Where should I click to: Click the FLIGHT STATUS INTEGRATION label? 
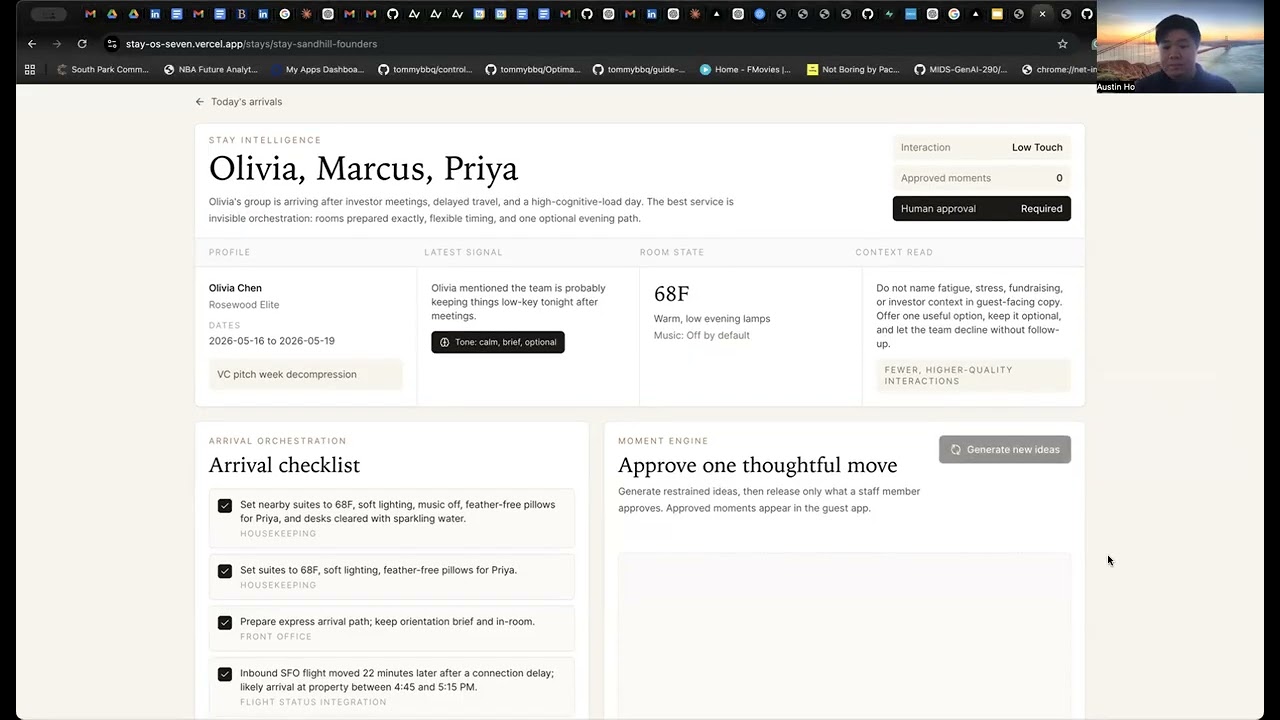click(313, 702)
